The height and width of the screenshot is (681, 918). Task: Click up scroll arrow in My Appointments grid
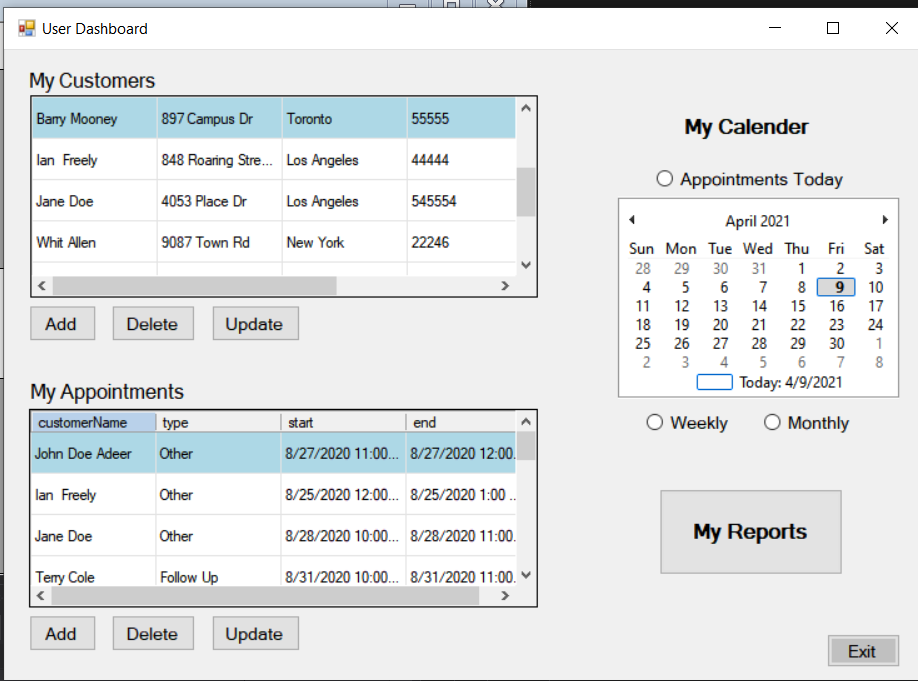point(526,422)
